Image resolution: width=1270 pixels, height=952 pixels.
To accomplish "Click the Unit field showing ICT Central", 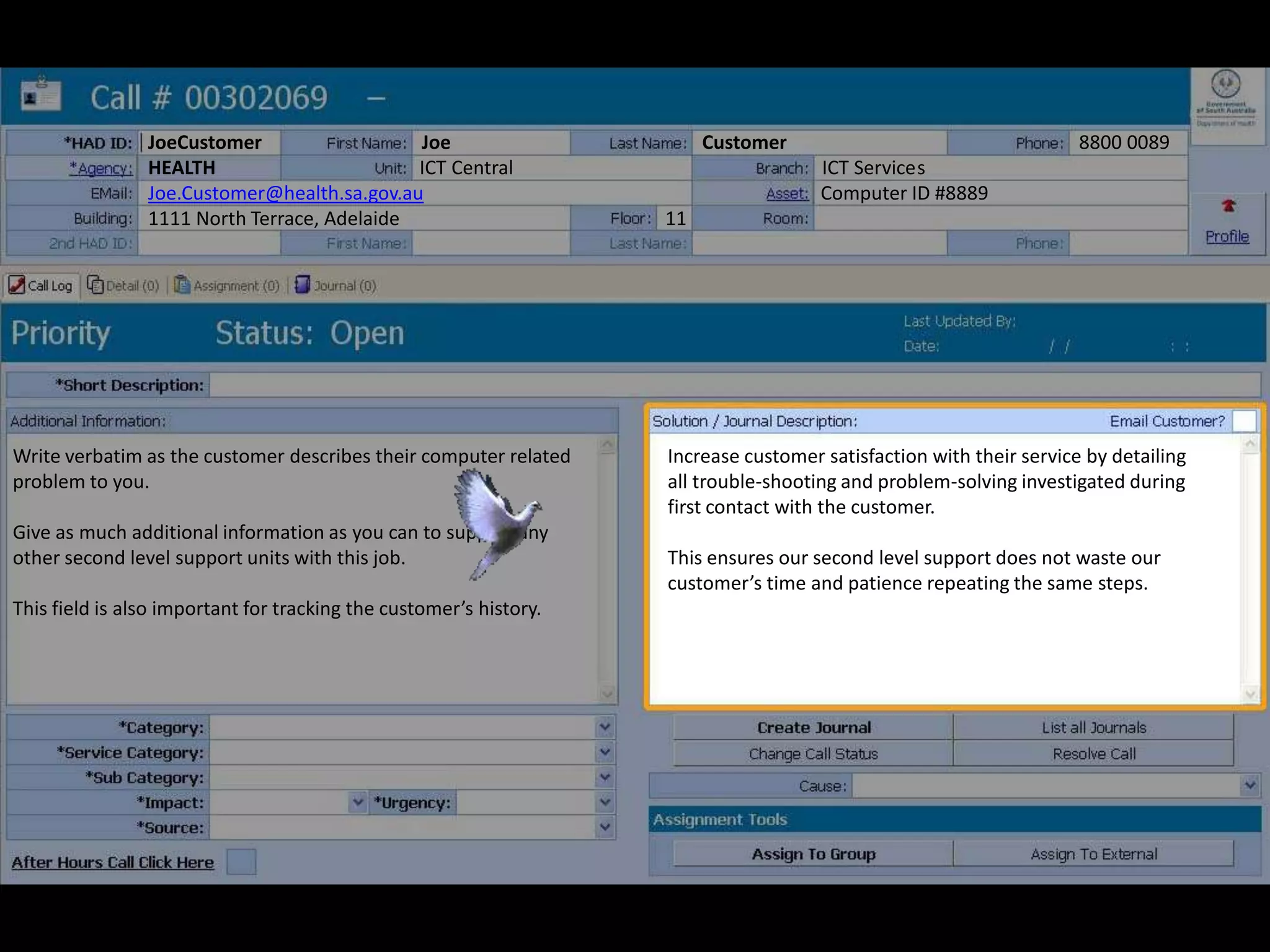I will 552,168.
